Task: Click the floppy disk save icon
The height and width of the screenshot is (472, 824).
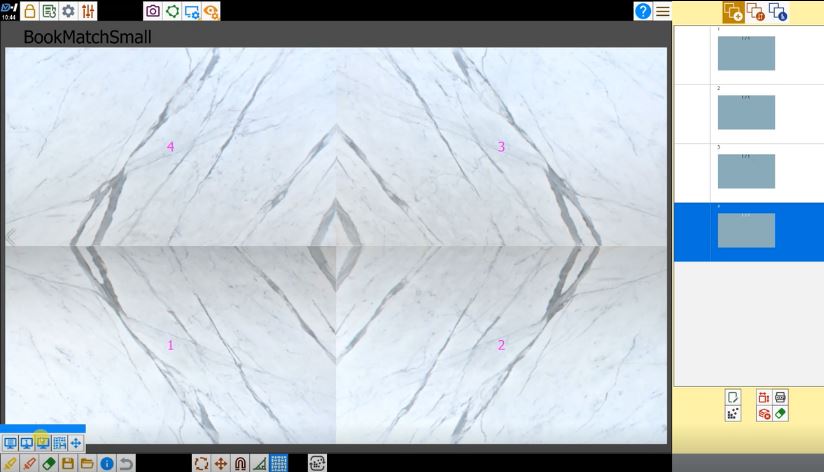Action: (x=68, y=463)
